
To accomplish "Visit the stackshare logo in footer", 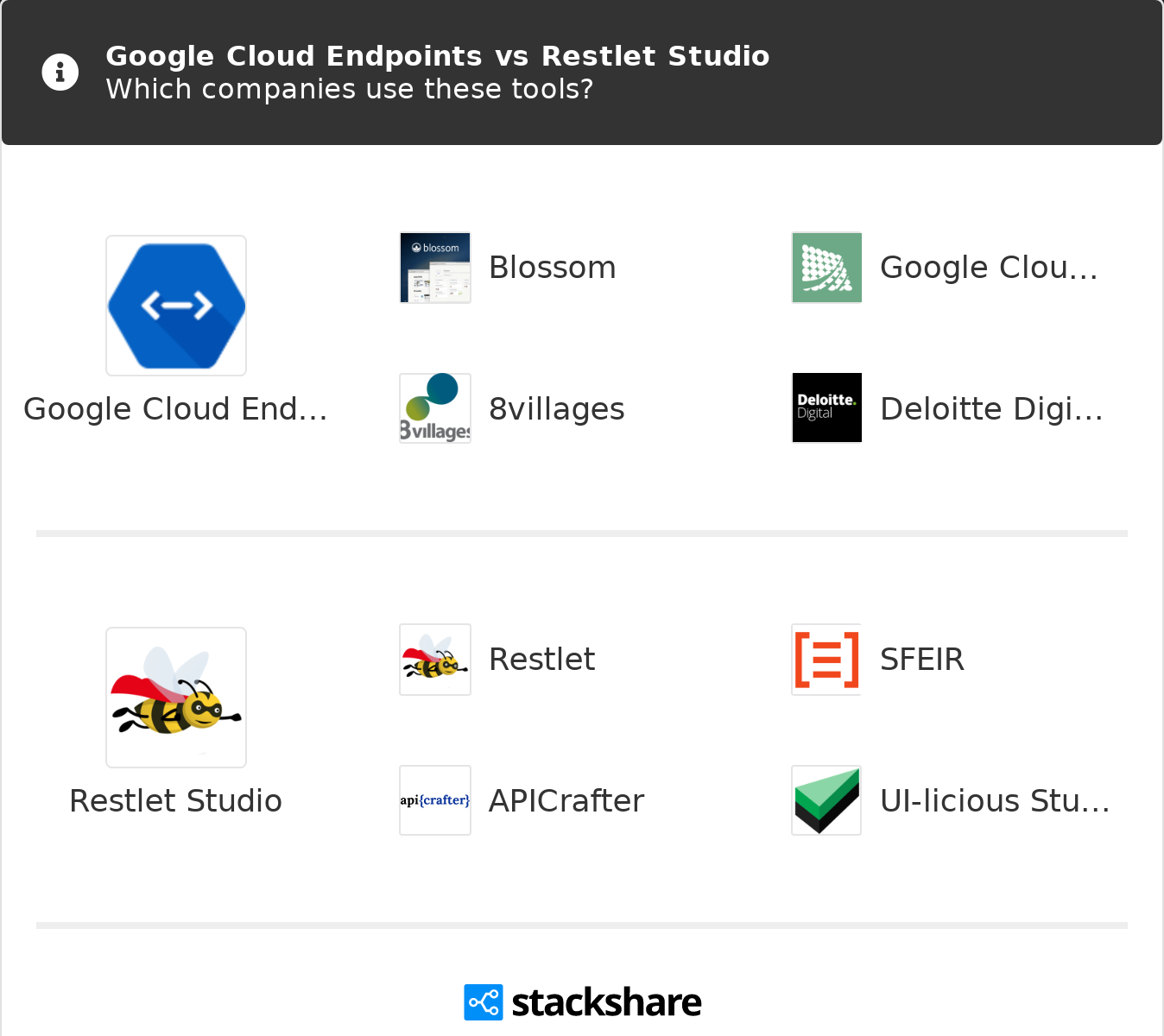I will tap(583, 1002).
